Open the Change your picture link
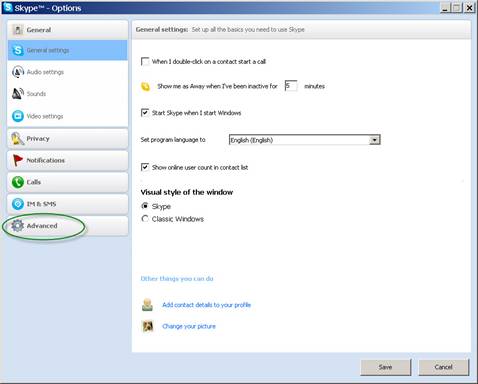Screen dimensions: 478x384 pyautogui.click(x=189, y=326)
